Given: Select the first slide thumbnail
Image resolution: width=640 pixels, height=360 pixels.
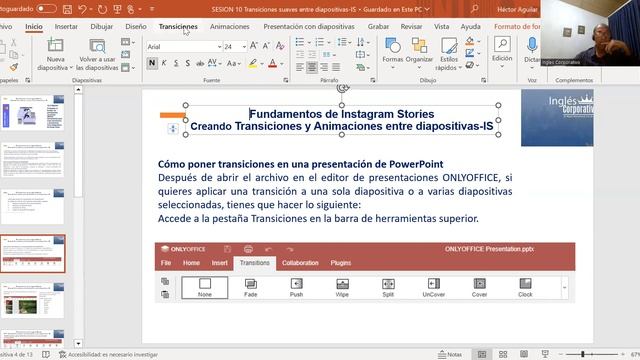Looking at the screenshot, I should tap(33, 112).
